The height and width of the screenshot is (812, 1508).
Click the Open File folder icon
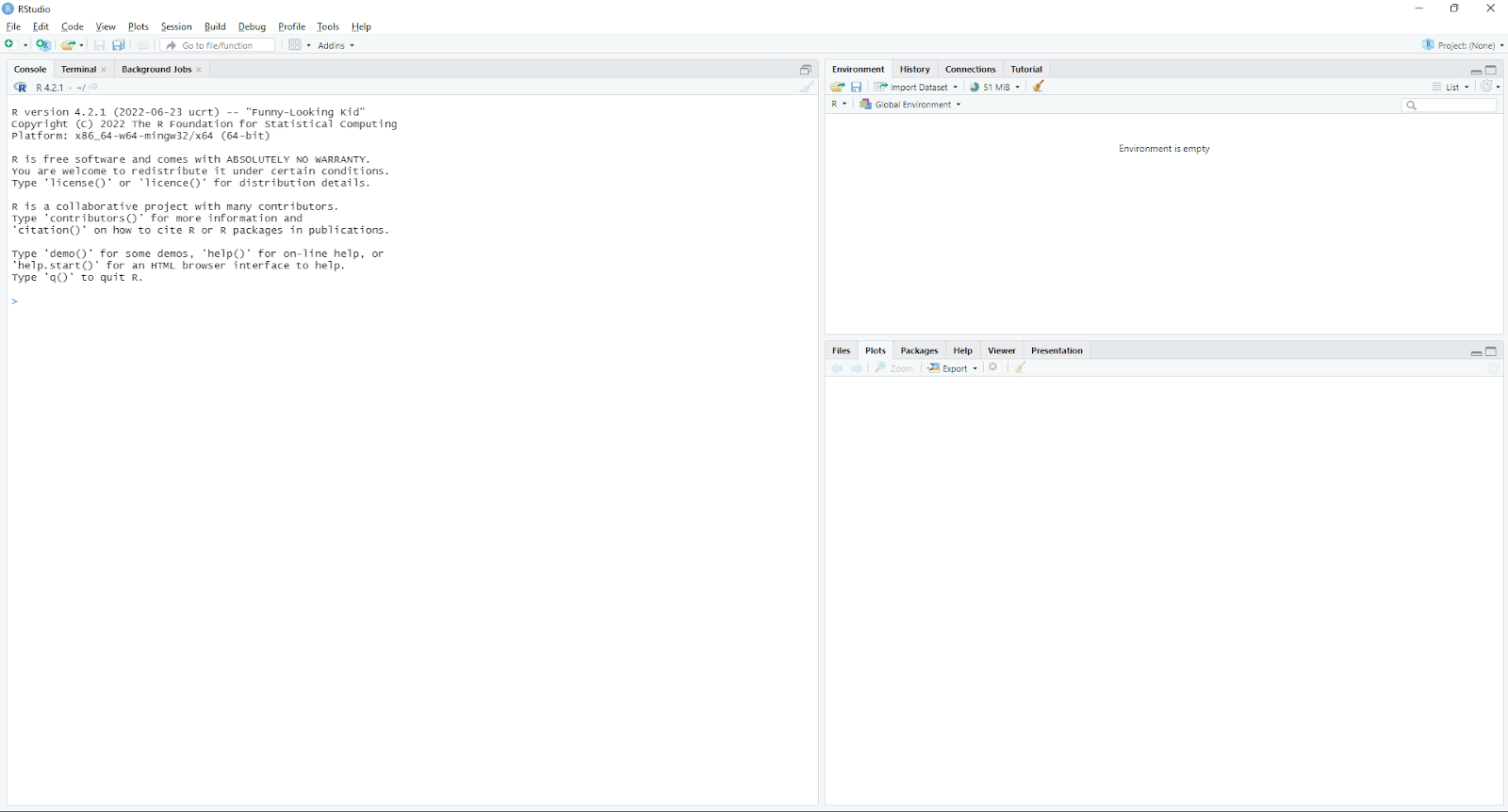coord(68,45)
